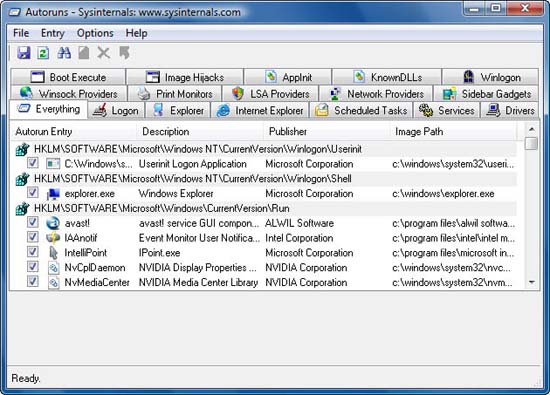Viewport: 550px width, 395px height.
Task: Click the explorer.exe entry icon
Action: pyautogui.click(x=53, y=194)
